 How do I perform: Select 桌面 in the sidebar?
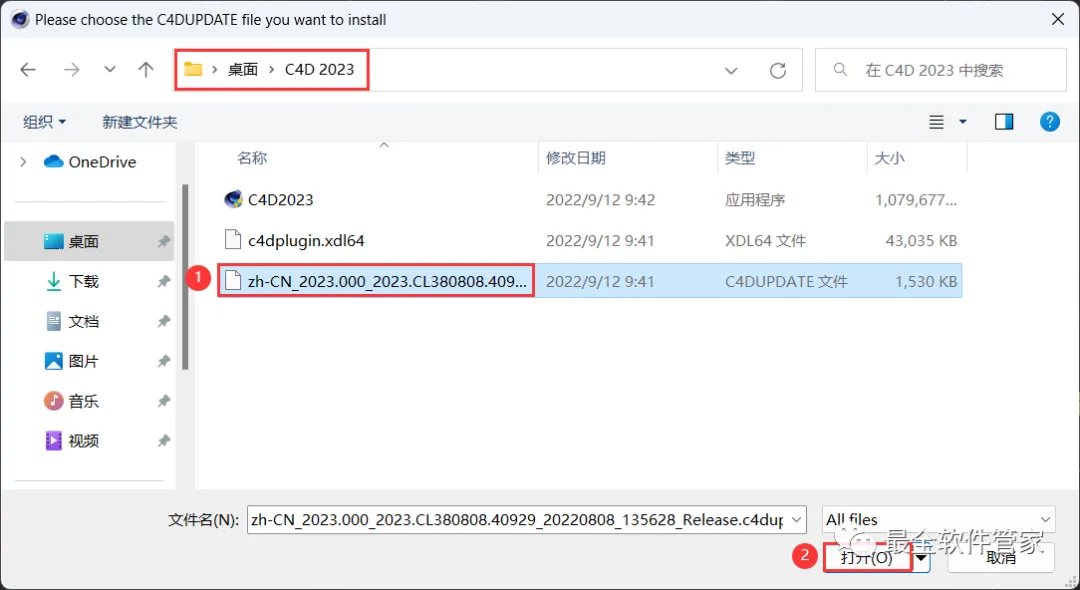[89, 242]
